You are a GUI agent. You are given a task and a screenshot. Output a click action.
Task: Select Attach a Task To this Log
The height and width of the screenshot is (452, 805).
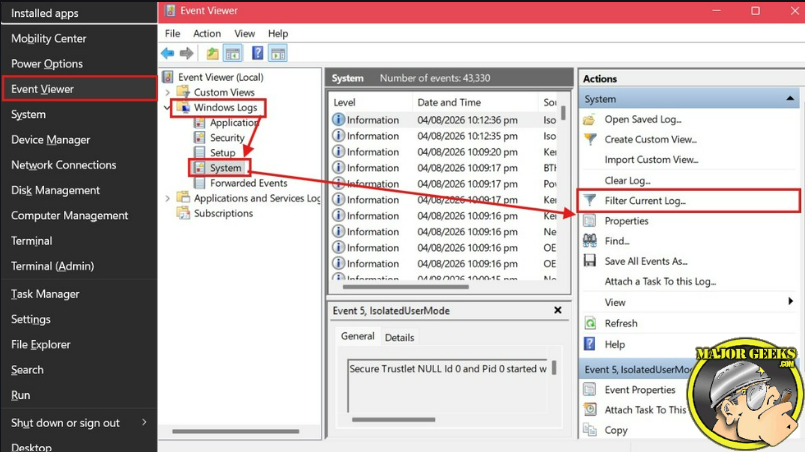(x=660, y=281)
